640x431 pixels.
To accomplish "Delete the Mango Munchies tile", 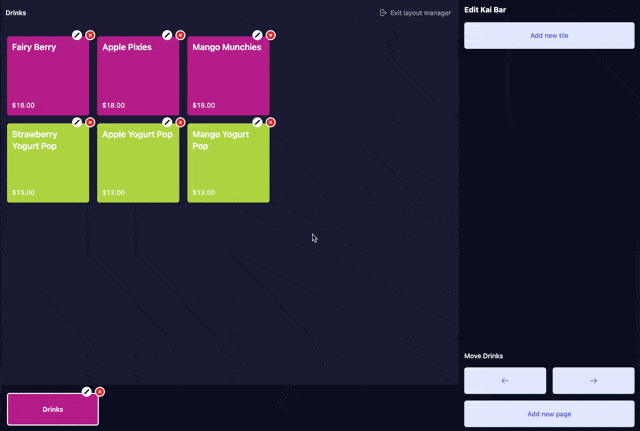I will [x=270, y=35].
